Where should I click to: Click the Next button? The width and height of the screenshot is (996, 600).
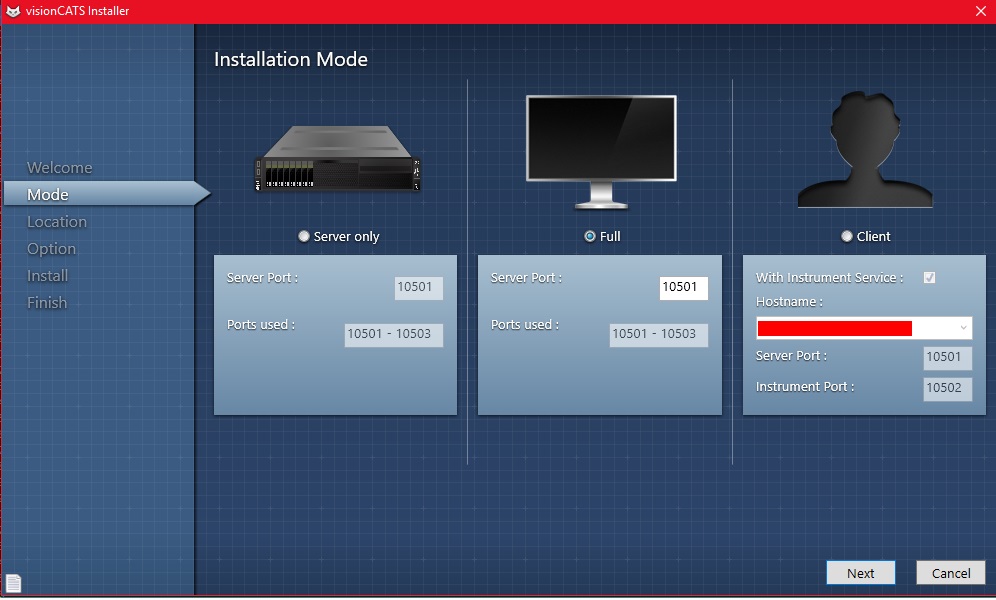pyautogui.click(x=861, y=573)
